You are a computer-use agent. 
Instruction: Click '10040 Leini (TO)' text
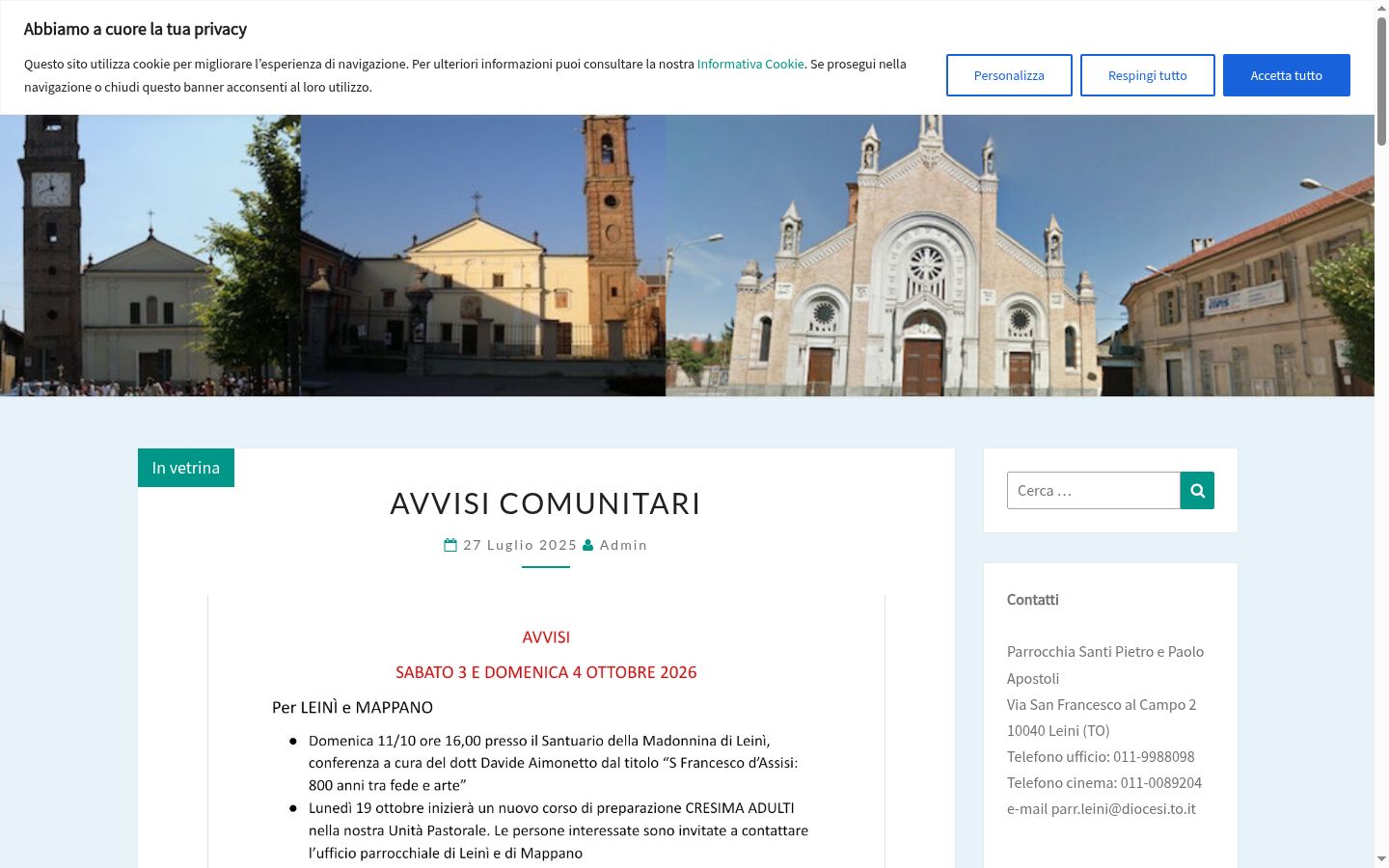tap(1058, 731)
